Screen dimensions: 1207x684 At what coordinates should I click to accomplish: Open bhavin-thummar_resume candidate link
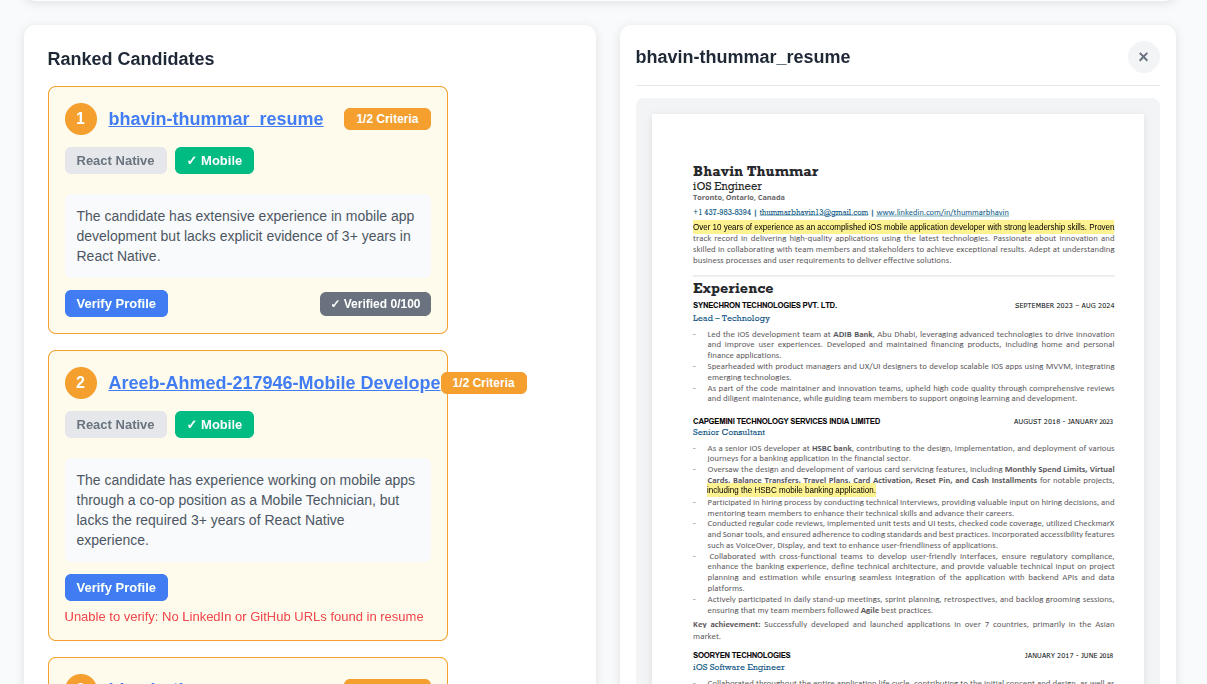[x=216, y=119]
